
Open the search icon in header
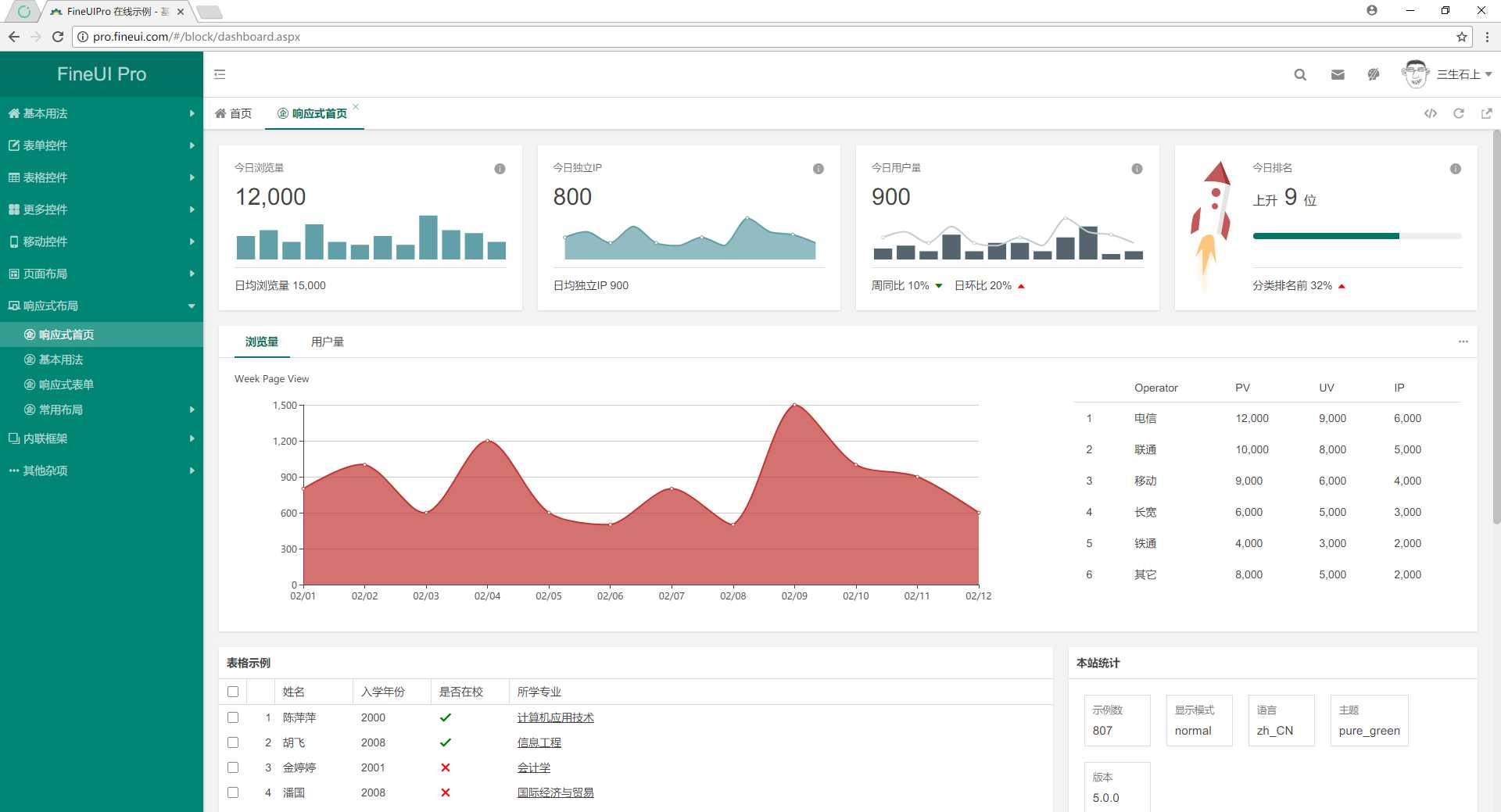tap(1300, 74)
